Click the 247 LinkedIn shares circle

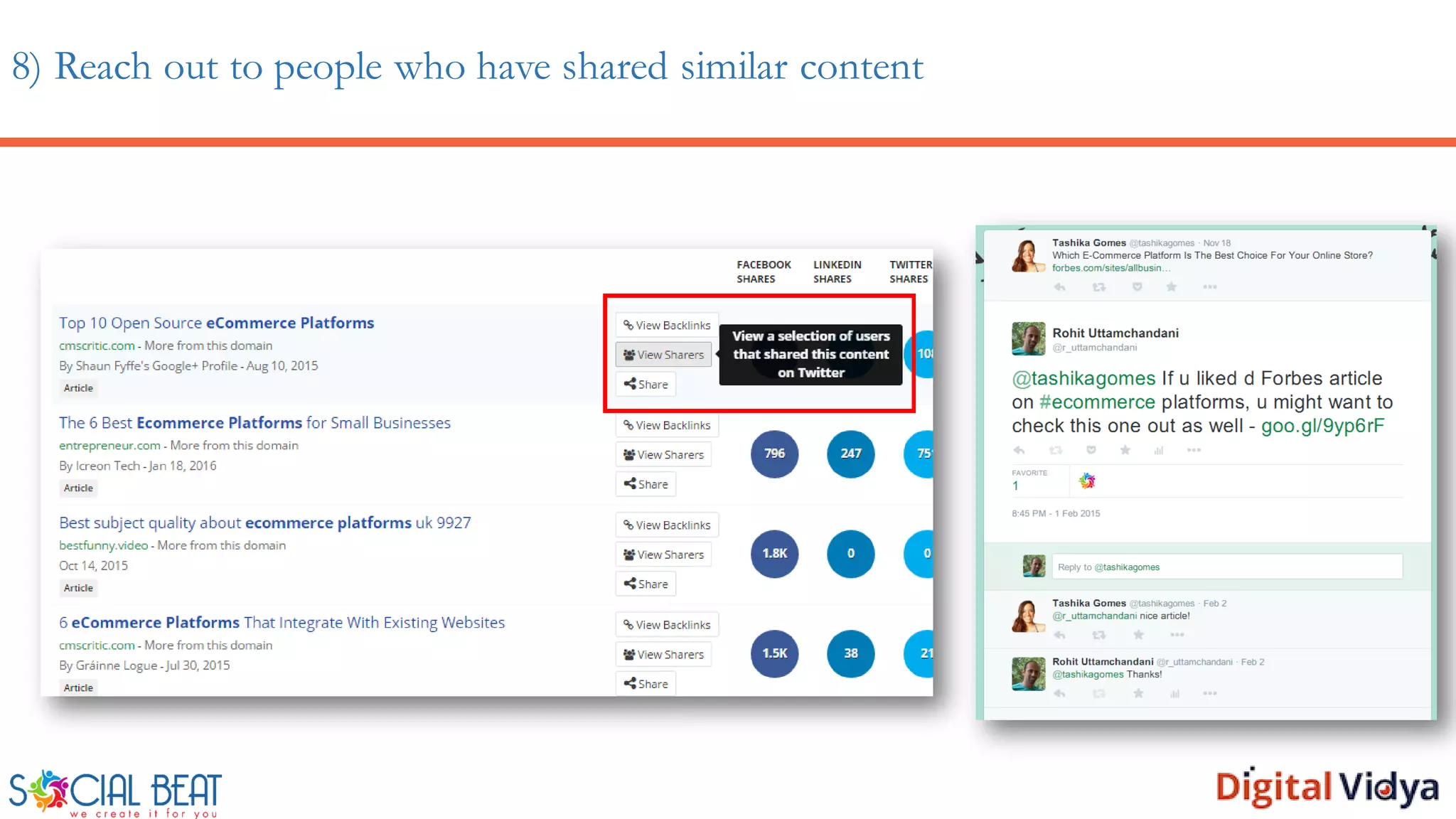(851, 454)
